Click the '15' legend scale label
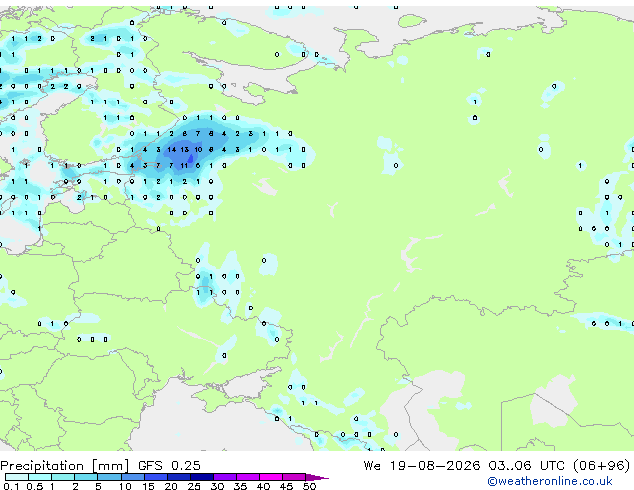 148,486
